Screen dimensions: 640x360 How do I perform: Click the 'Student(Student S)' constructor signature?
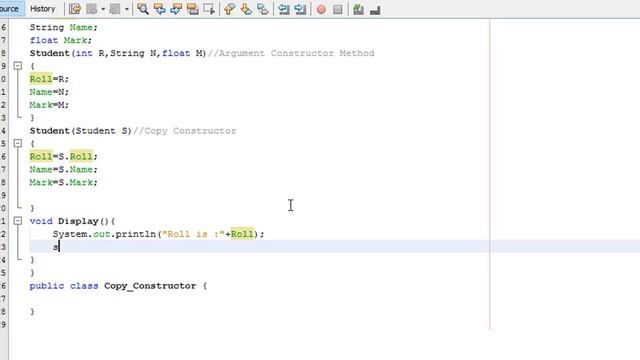(x=80, y=131)
